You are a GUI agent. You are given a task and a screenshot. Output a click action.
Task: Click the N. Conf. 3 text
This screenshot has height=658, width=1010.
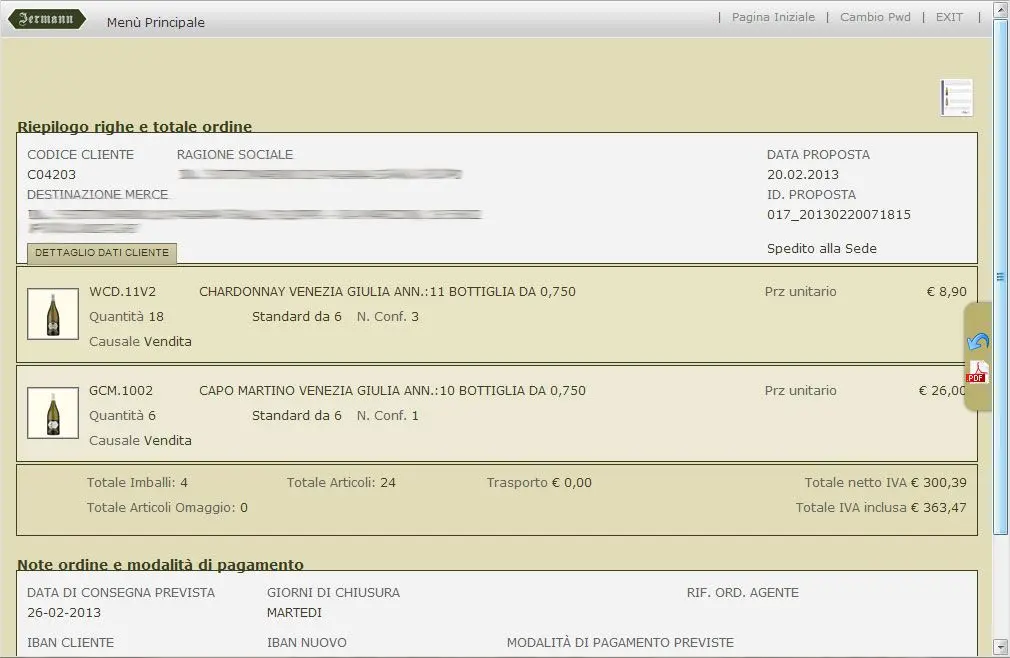point(388,317)
